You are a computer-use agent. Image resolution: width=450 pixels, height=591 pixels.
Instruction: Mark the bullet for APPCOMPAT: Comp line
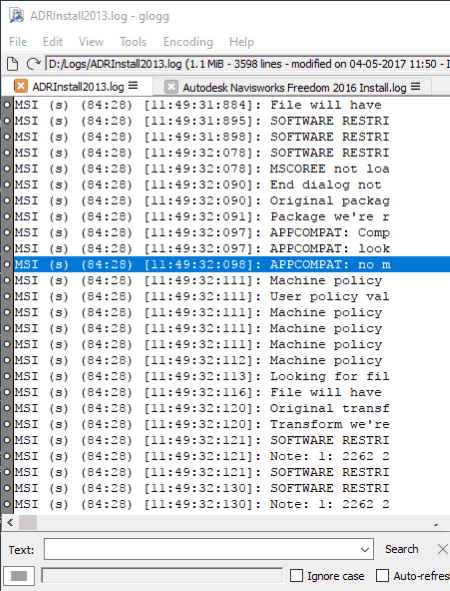[7, 233]
